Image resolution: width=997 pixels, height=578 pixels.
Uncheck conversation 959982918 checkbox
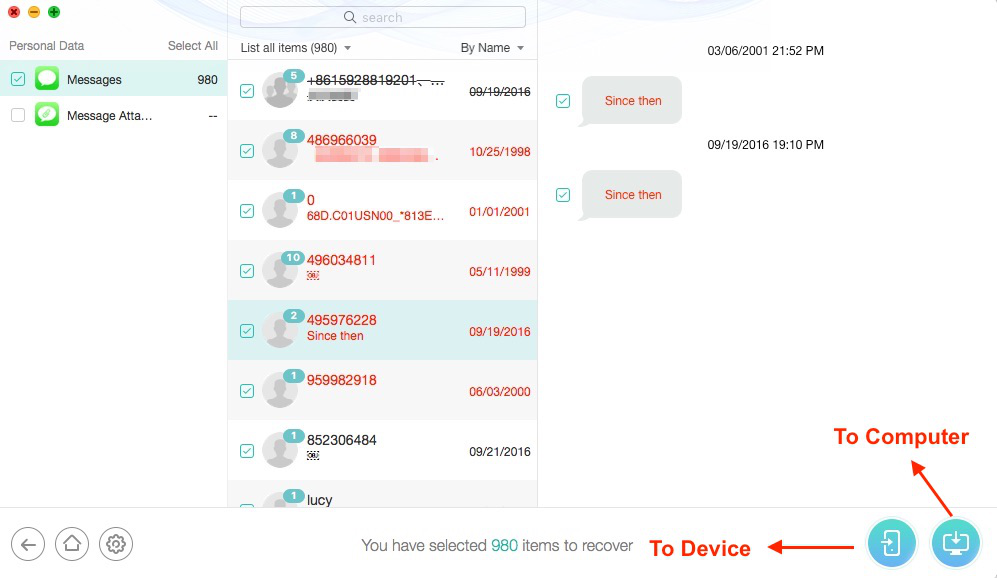(247, 391)
